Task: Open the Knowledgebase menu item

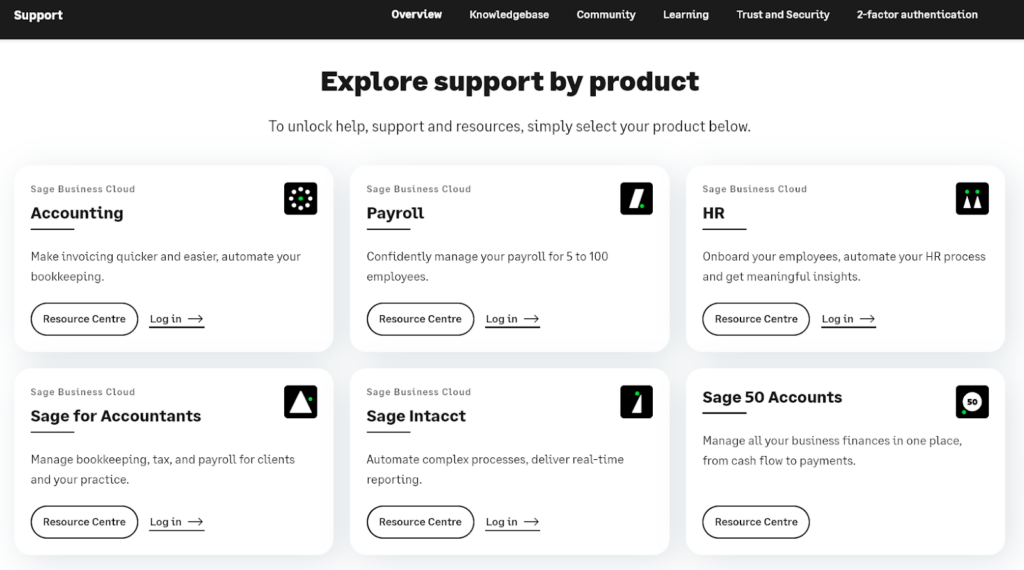Action: tap(509, 14)
